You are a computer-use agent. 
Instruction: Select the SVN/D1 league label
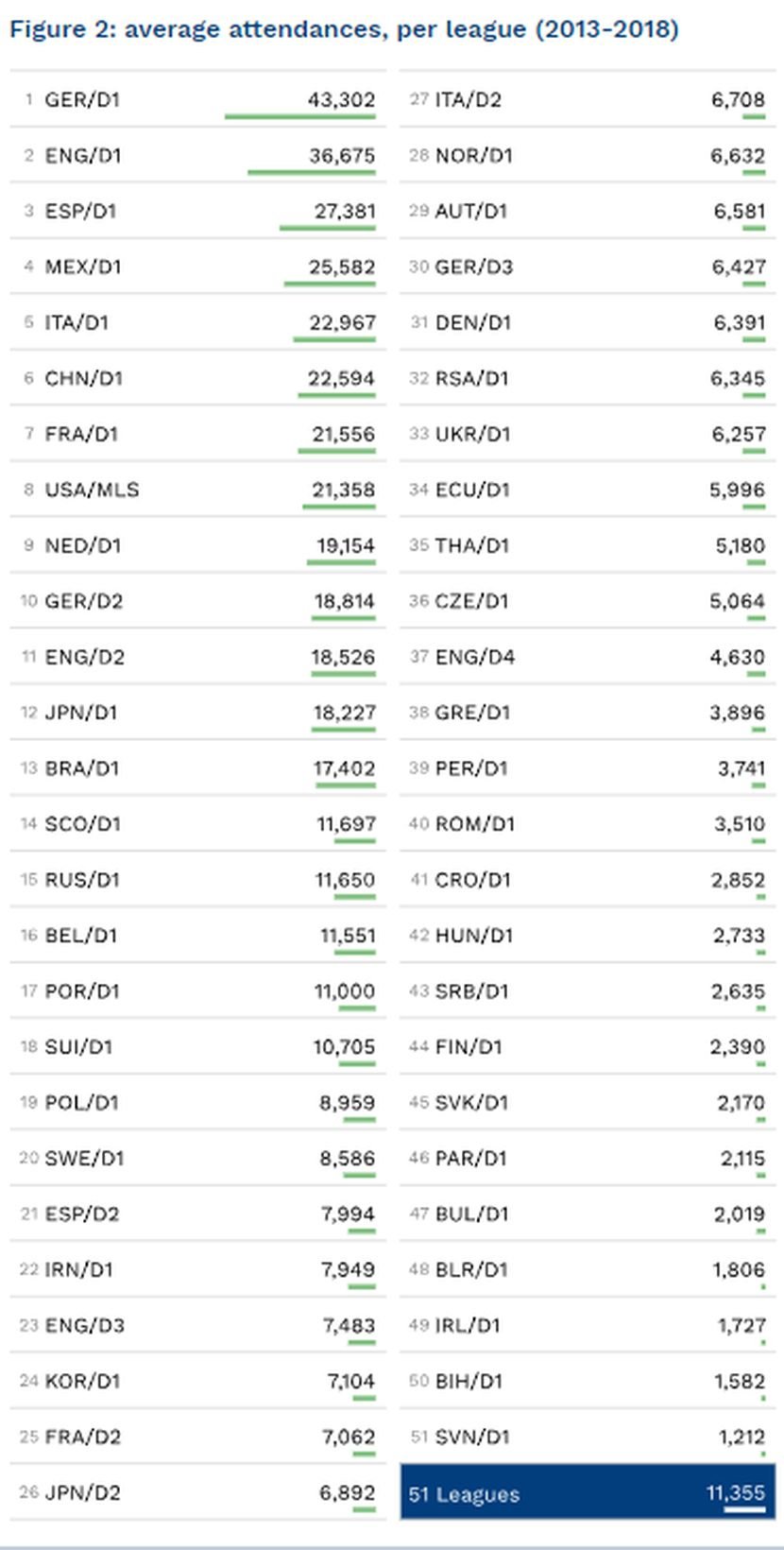(x=471, y=1437)
